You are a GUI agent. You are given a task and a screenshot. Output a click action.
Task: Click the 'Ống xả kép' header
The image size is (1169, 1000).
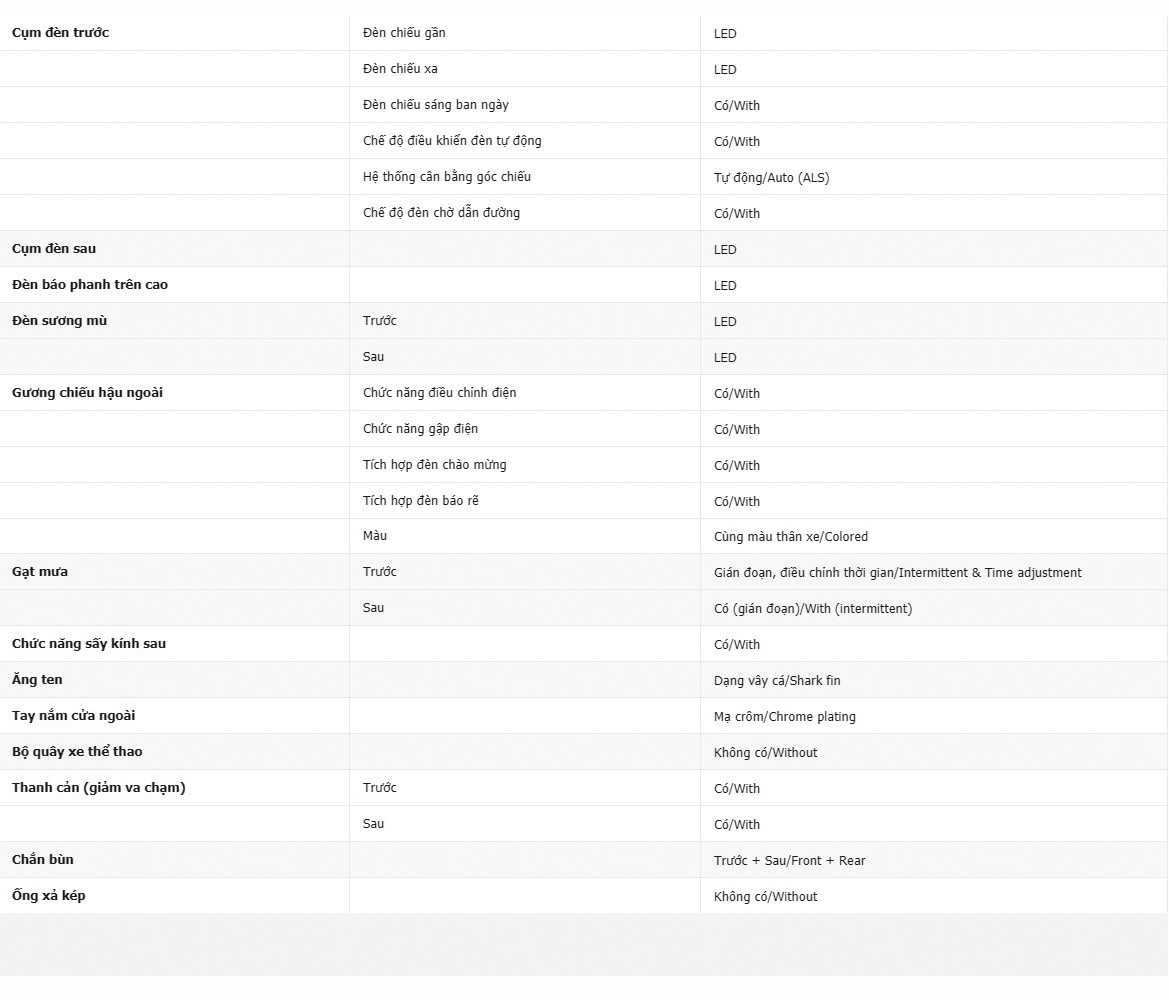(x=48, y=896)
